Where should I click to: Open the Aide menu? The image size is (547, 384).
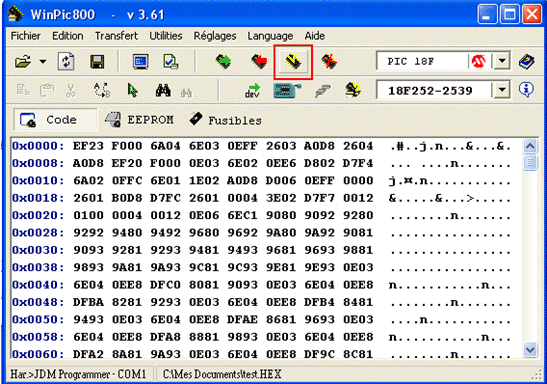315,36
